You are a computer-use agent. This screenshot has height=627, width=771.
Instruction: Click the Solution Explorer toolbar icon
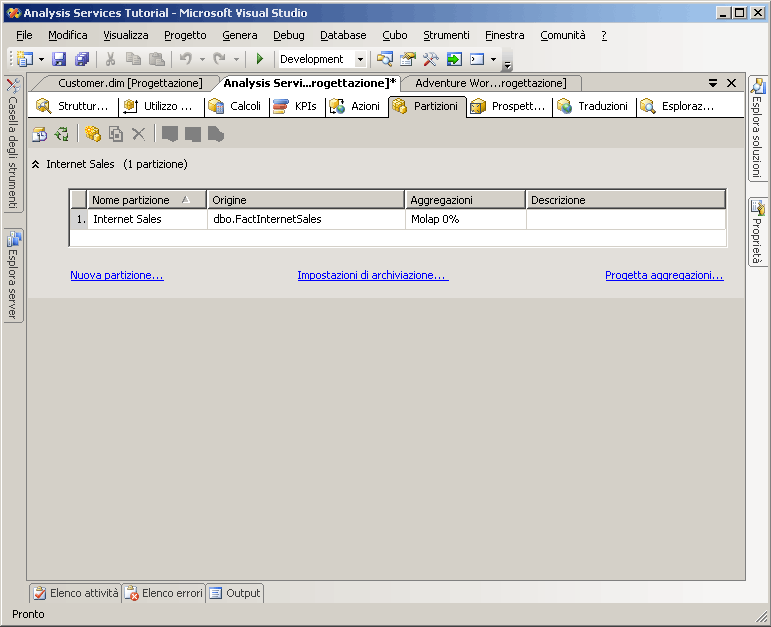385,59
